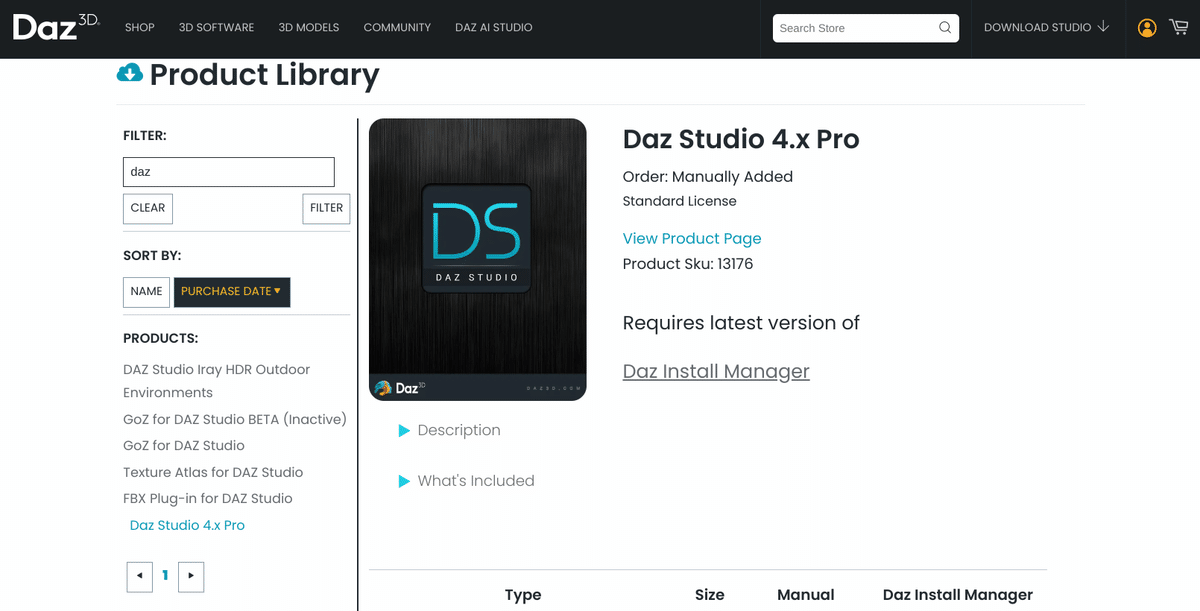
Task: Open the 3D Software menu
Action: [x=216, y=28]
